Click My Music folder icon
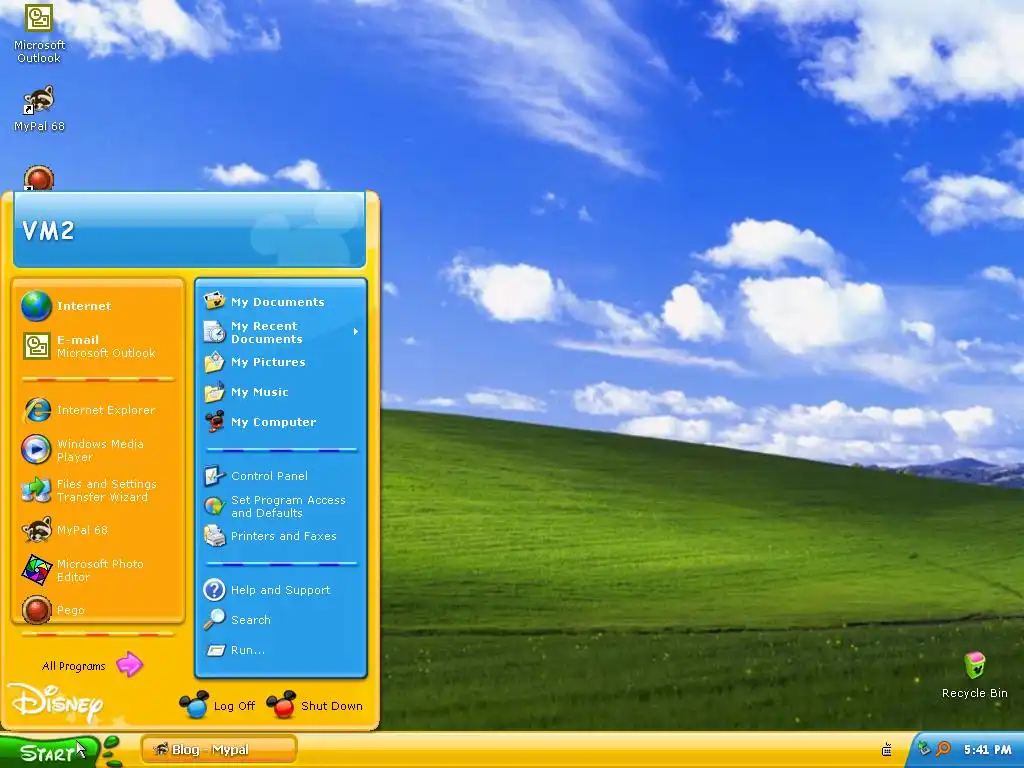This screenshot has width=1024, height=768. tap(214, 392)
